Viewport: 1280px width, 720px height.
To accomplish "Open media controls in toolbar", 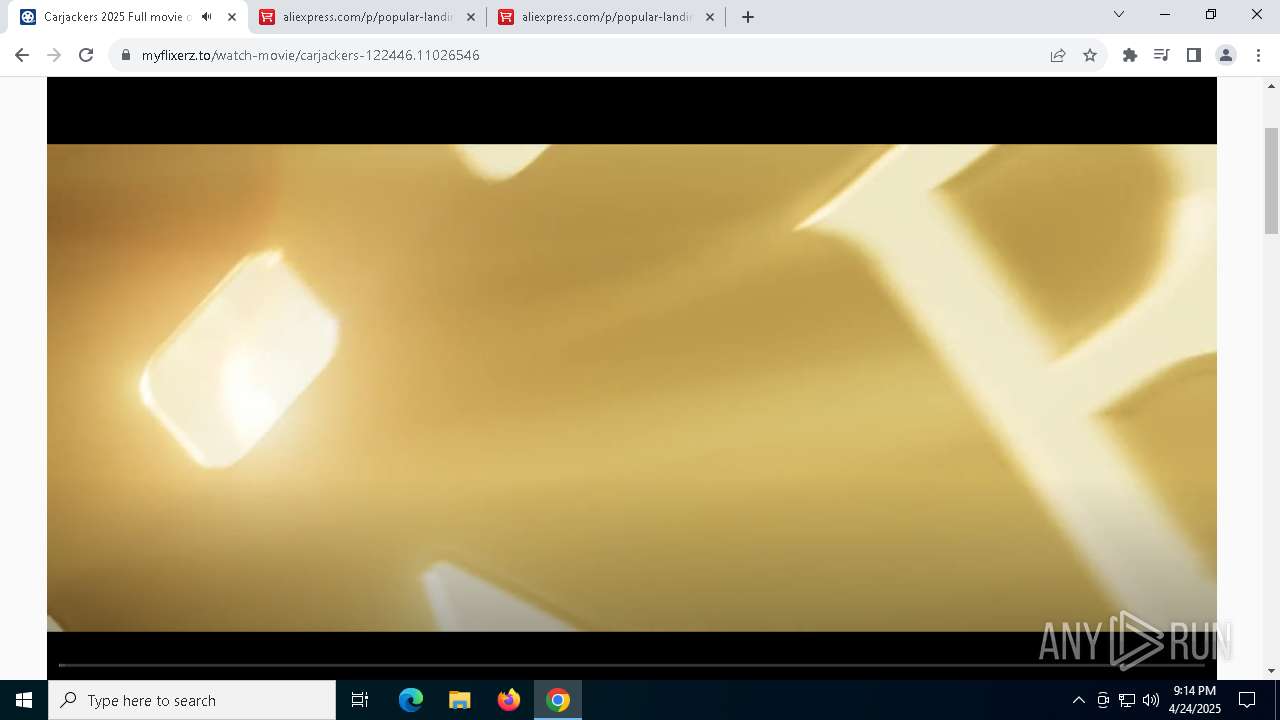I will pos(1161,55).
